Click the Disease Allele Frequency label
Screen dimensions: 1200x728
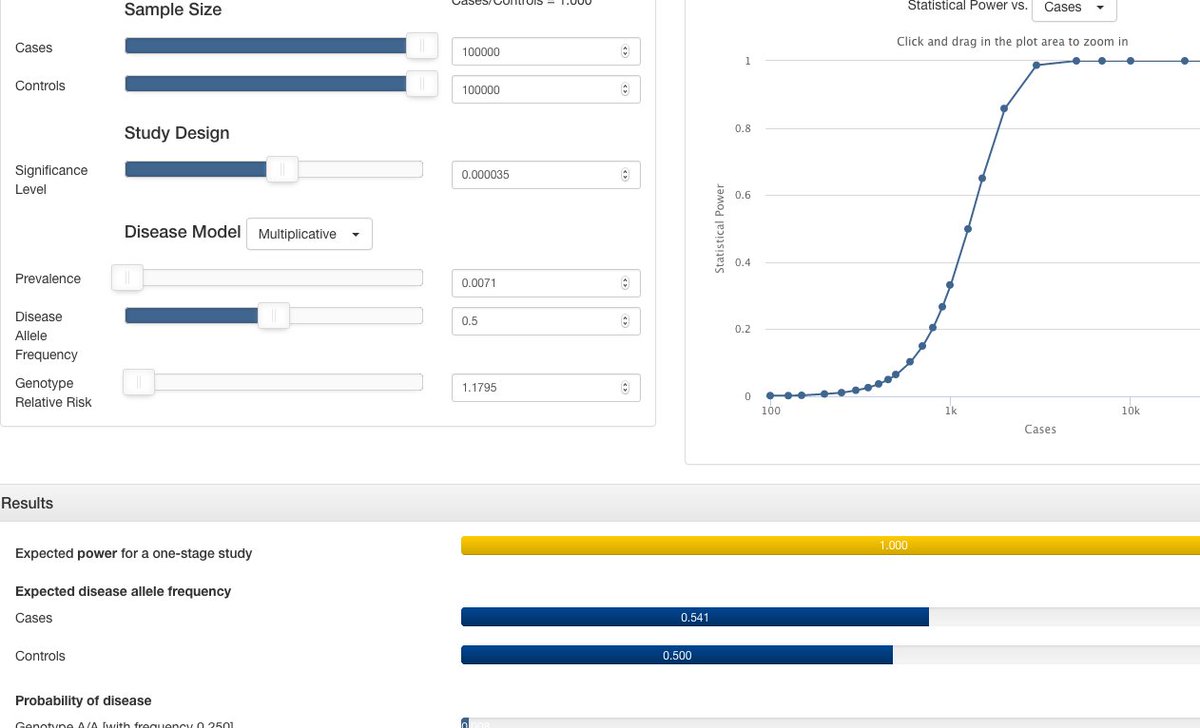click(x=46, y=336)
